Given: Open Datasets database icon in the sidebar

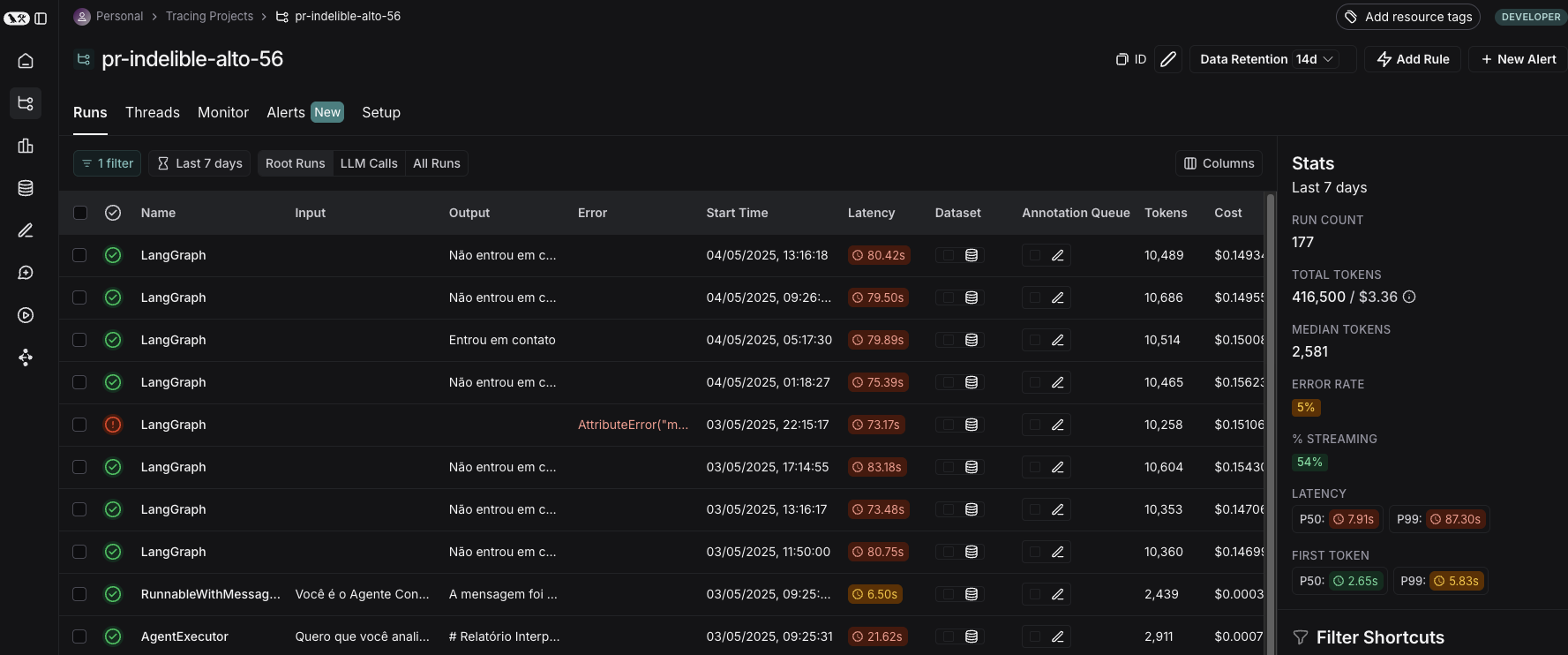Looking at the screenshot, I should pos(26,188).
